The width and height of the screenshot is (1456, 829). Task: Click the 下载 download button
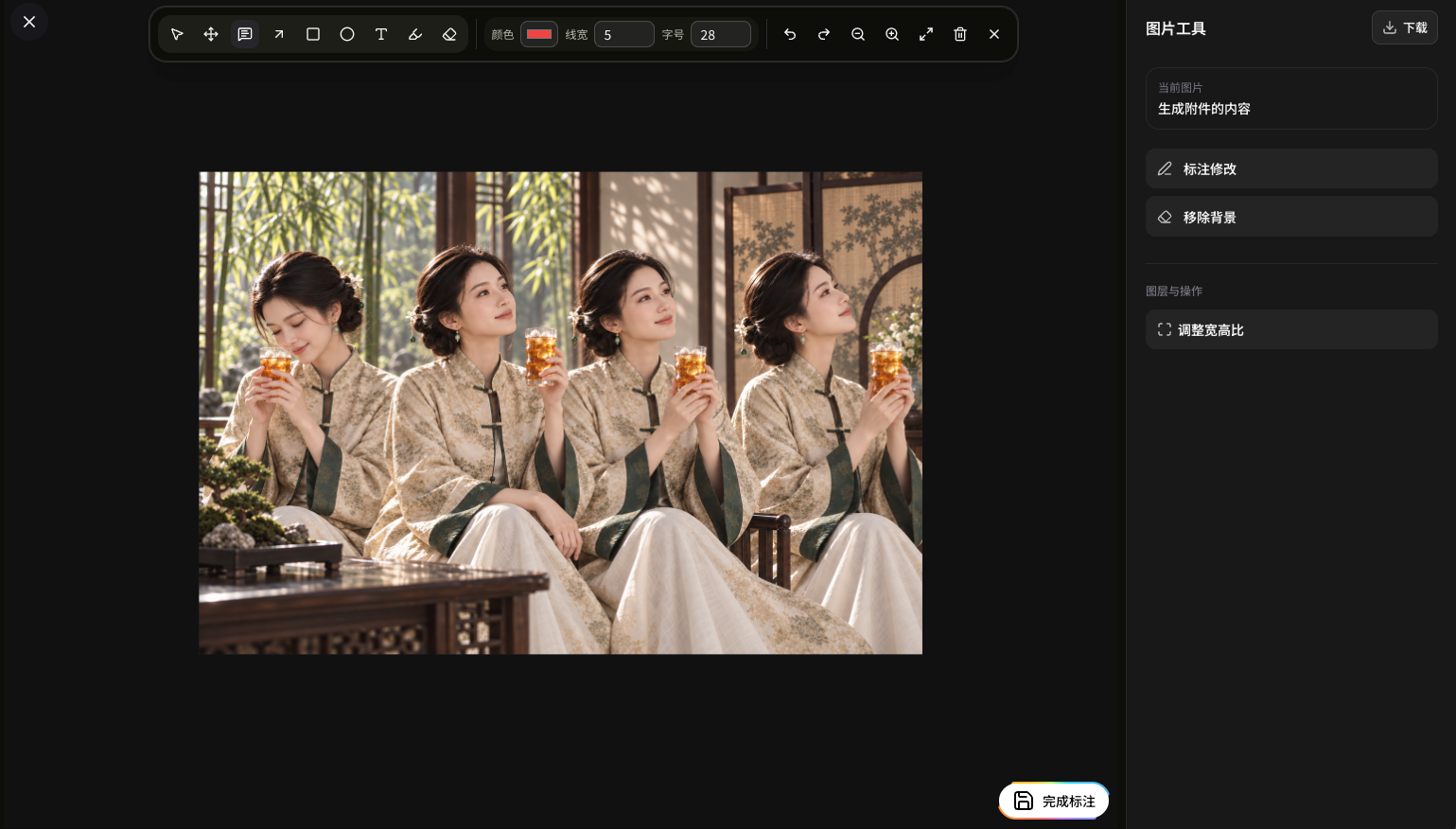tap(1405, 27)
